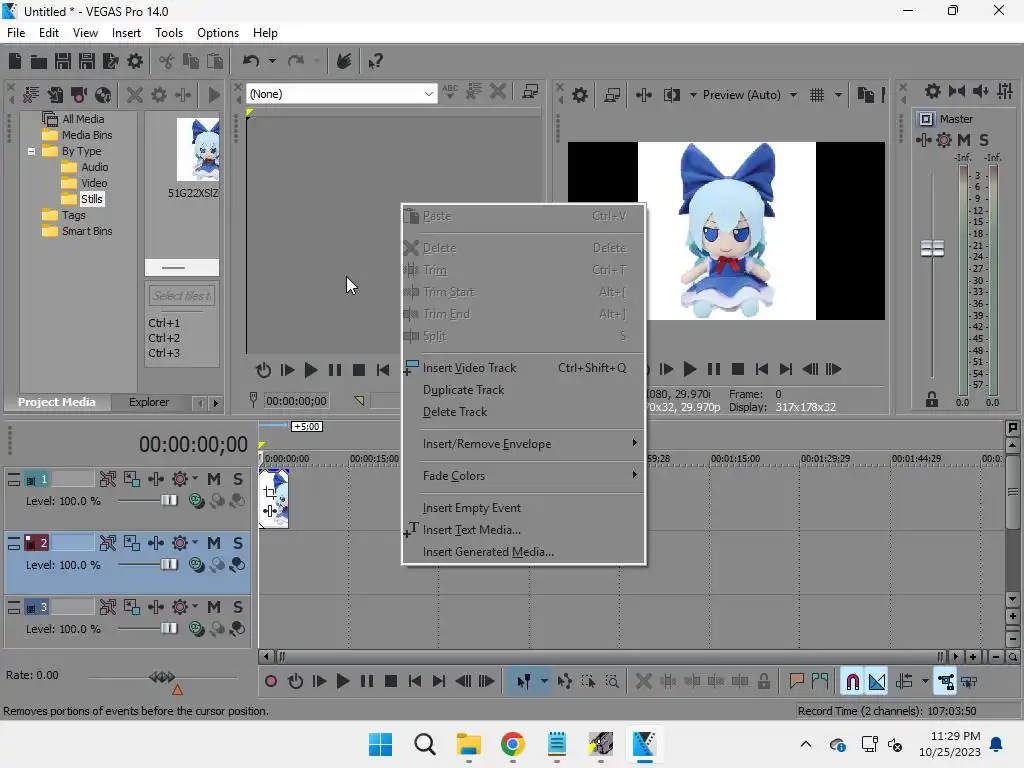This screenshot has height=768, width=1024.
Task: Solo video track 2
Action: tap(238, 543)
